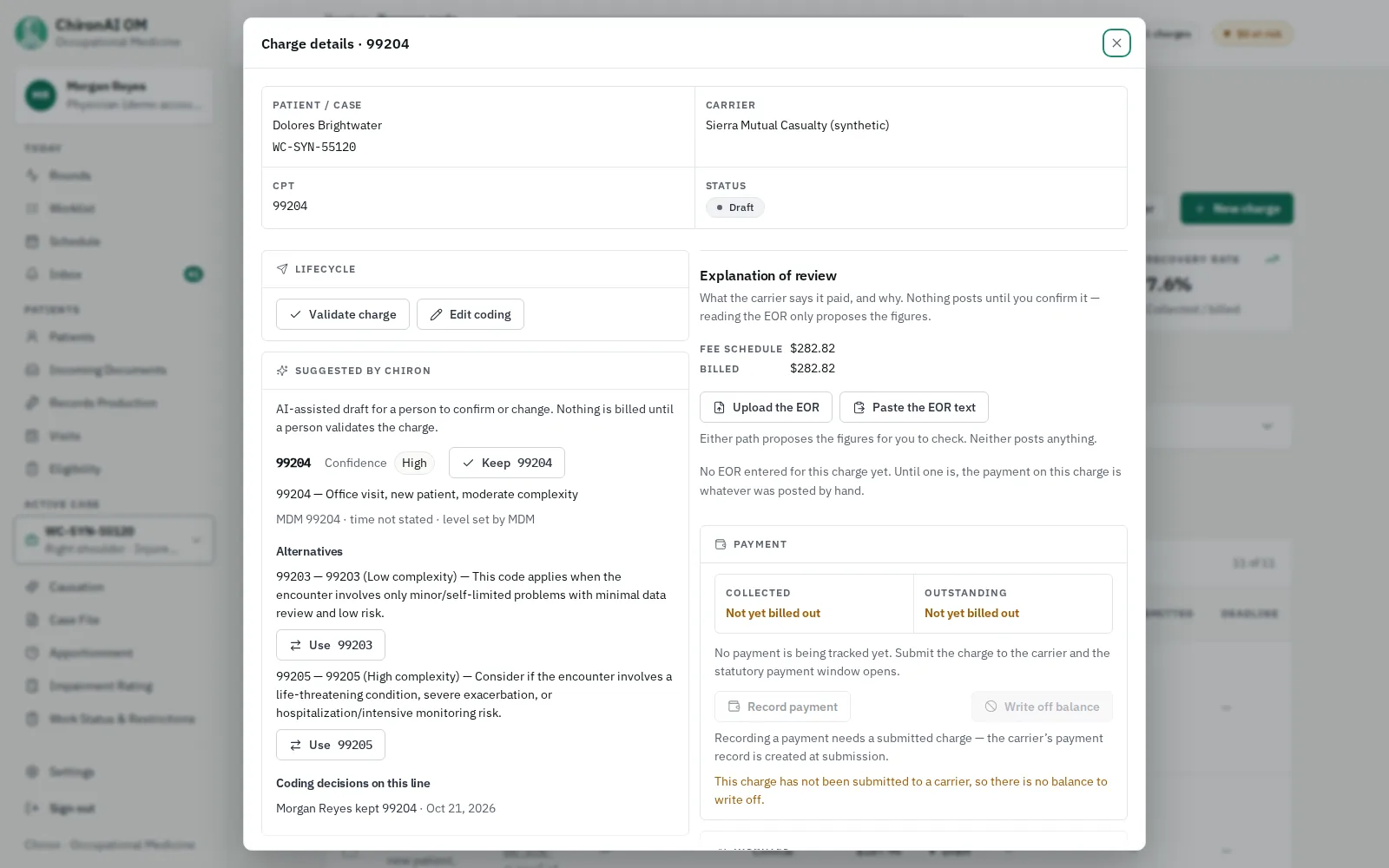Screen dimensions: 1389x868
Task: Click Outstanding 'Not yet billed out' value
Action: (971, 613)
